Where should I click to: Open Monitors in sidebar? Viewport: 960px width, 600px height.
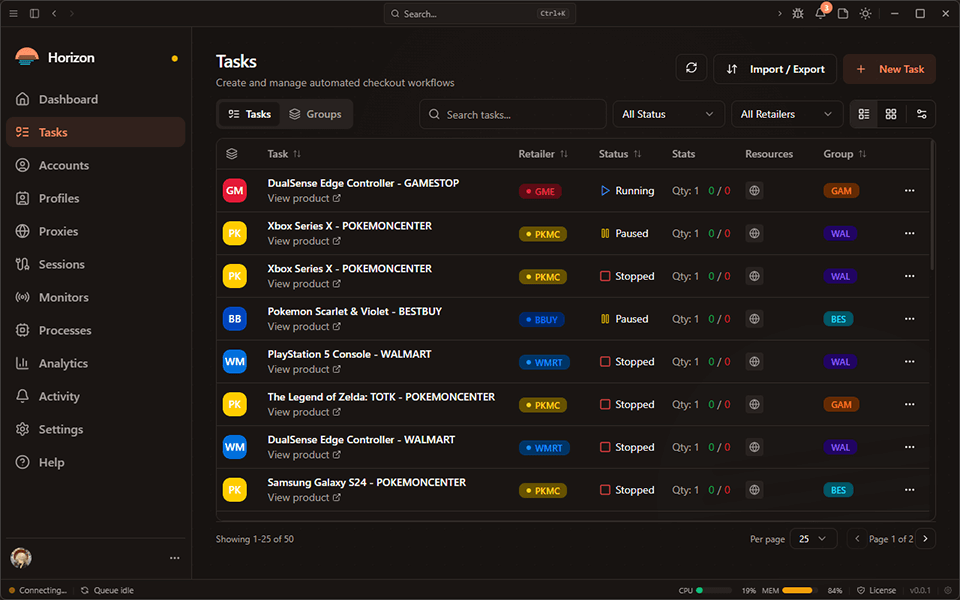(96, 298)
